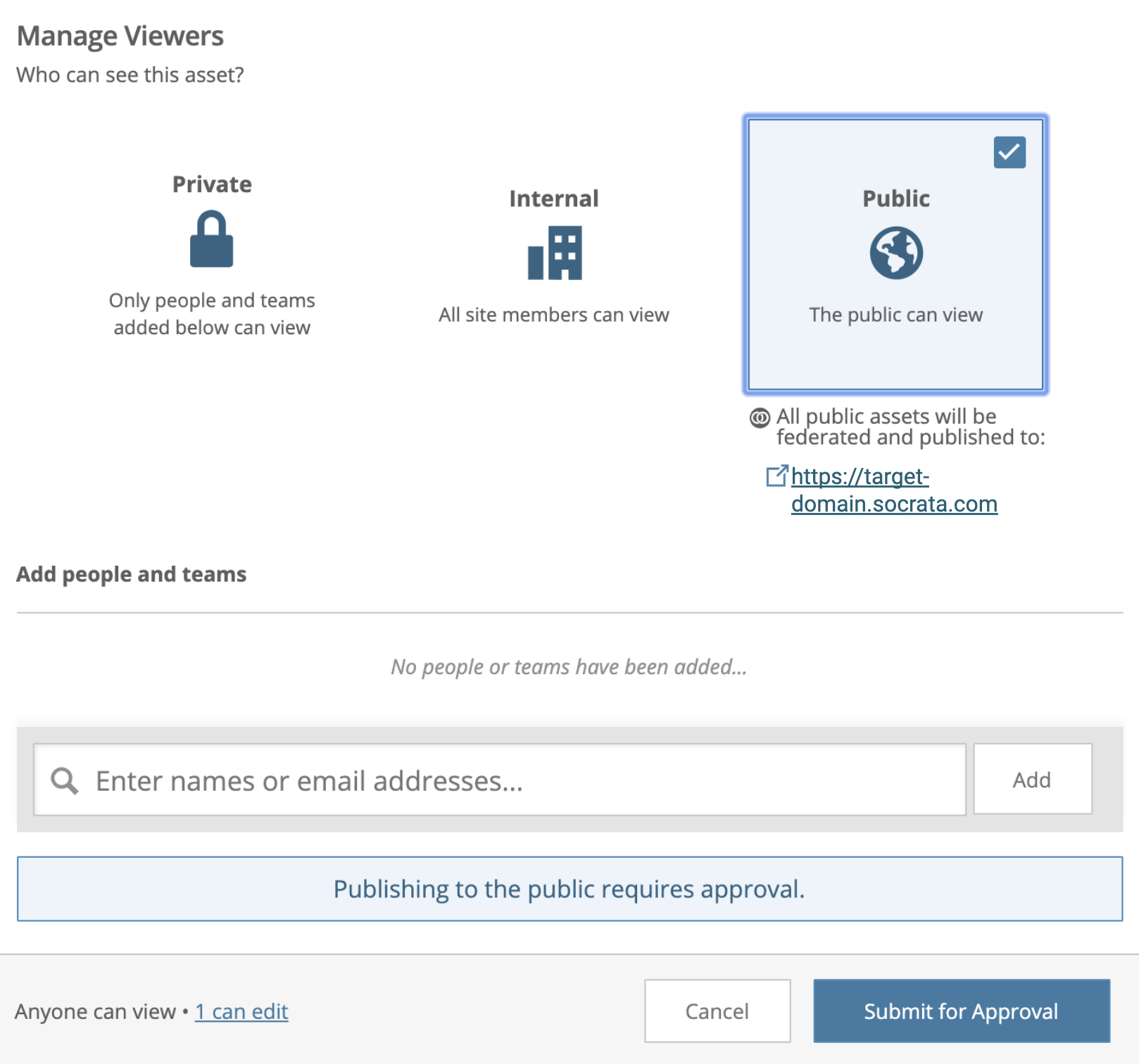Open the '1 can edit' link
This screenshot has width=1139, height=1064.
[241, 1011]
